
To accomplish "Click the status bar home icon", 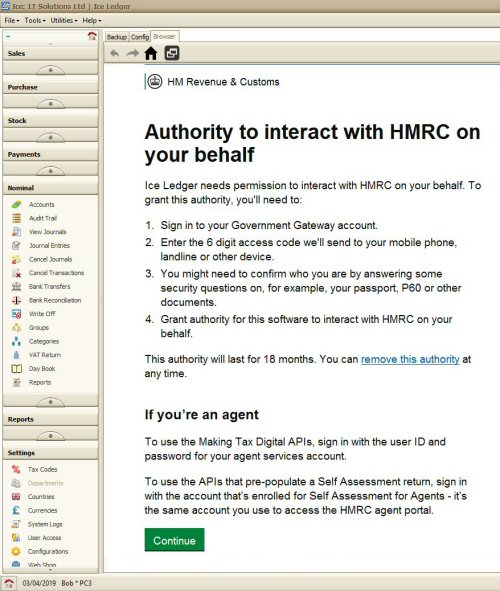I will (9, 583).
